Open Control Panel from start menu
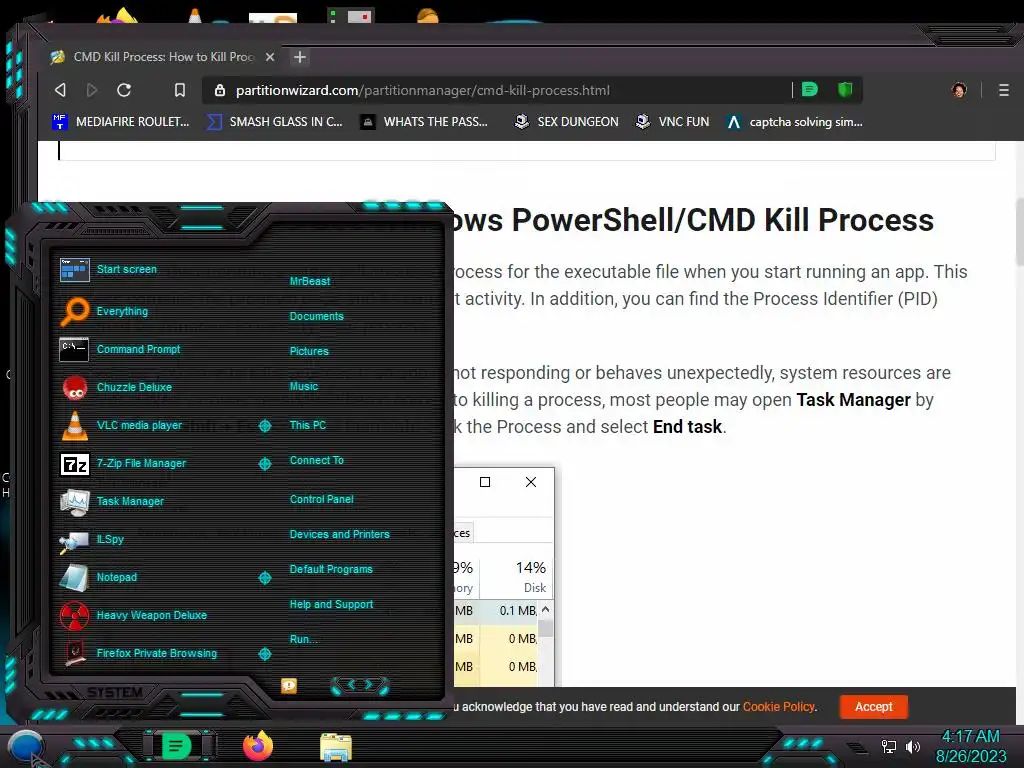Screen dimensions: 1024x768 point(321,500)
